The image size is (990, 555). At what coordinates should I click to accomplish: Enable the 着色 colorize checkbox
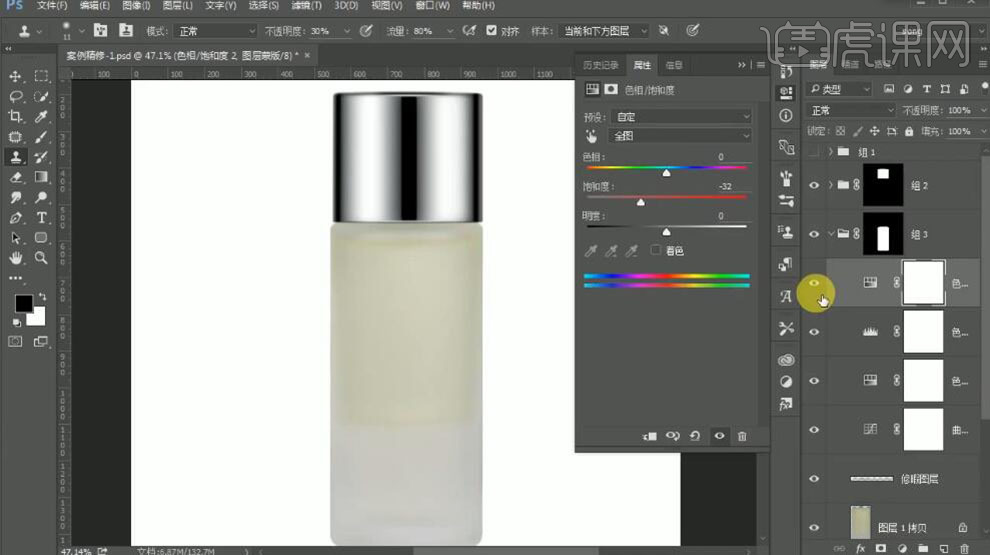coord(655,250)
